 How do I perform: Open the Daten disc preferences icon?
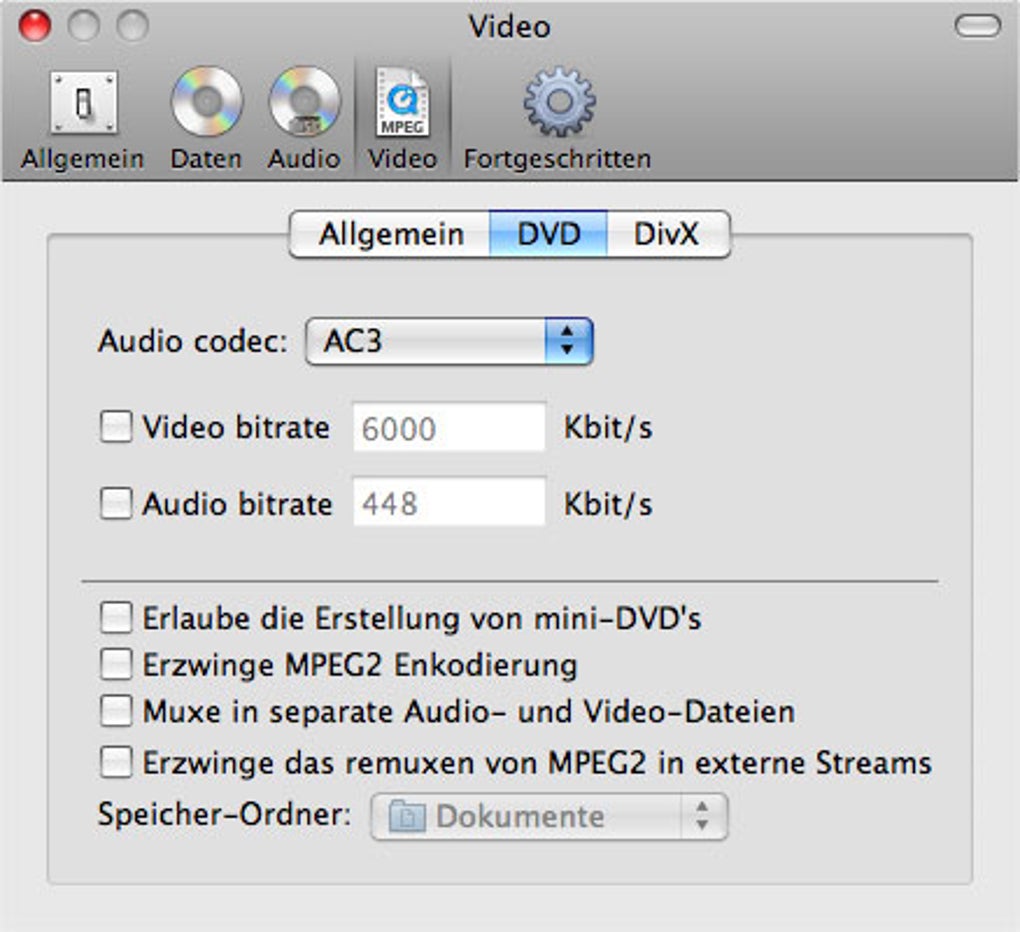pyautogui.click(x=206, y=104)
